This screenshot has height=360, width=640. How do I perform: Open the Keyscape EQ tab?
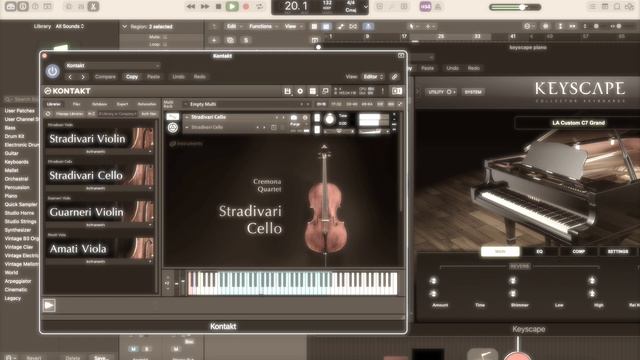click(539, 251)
